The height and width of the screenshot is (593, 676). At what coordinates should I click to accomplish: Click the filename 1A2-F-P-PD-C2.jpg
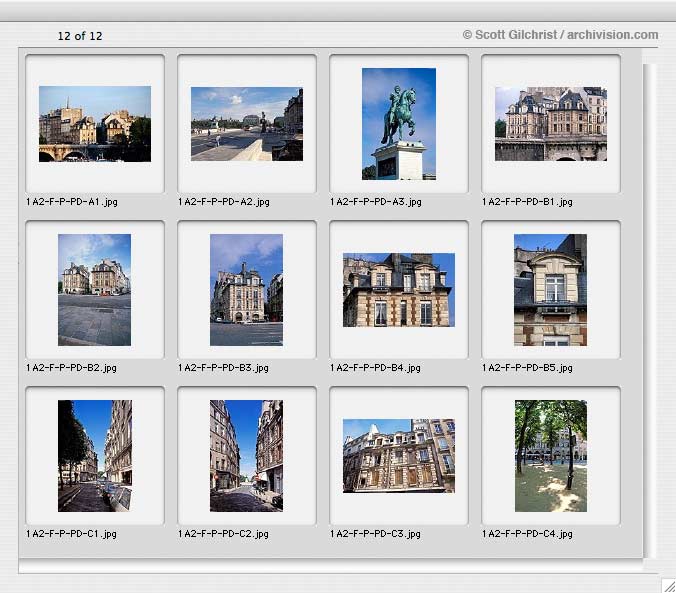pyautogui.click(x=223, y=534)
